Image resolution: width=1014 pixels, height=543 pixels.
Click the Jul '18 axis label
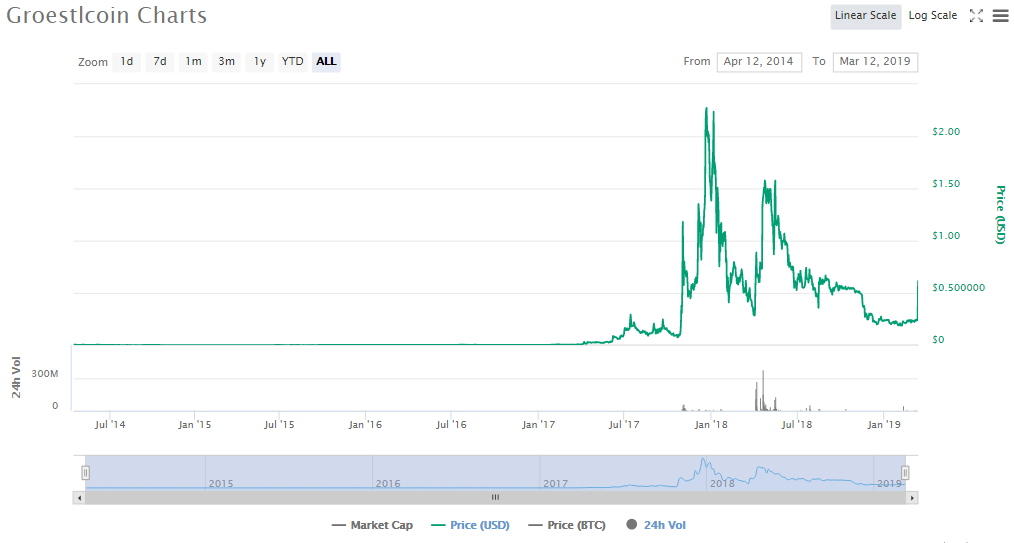[797, 425]
